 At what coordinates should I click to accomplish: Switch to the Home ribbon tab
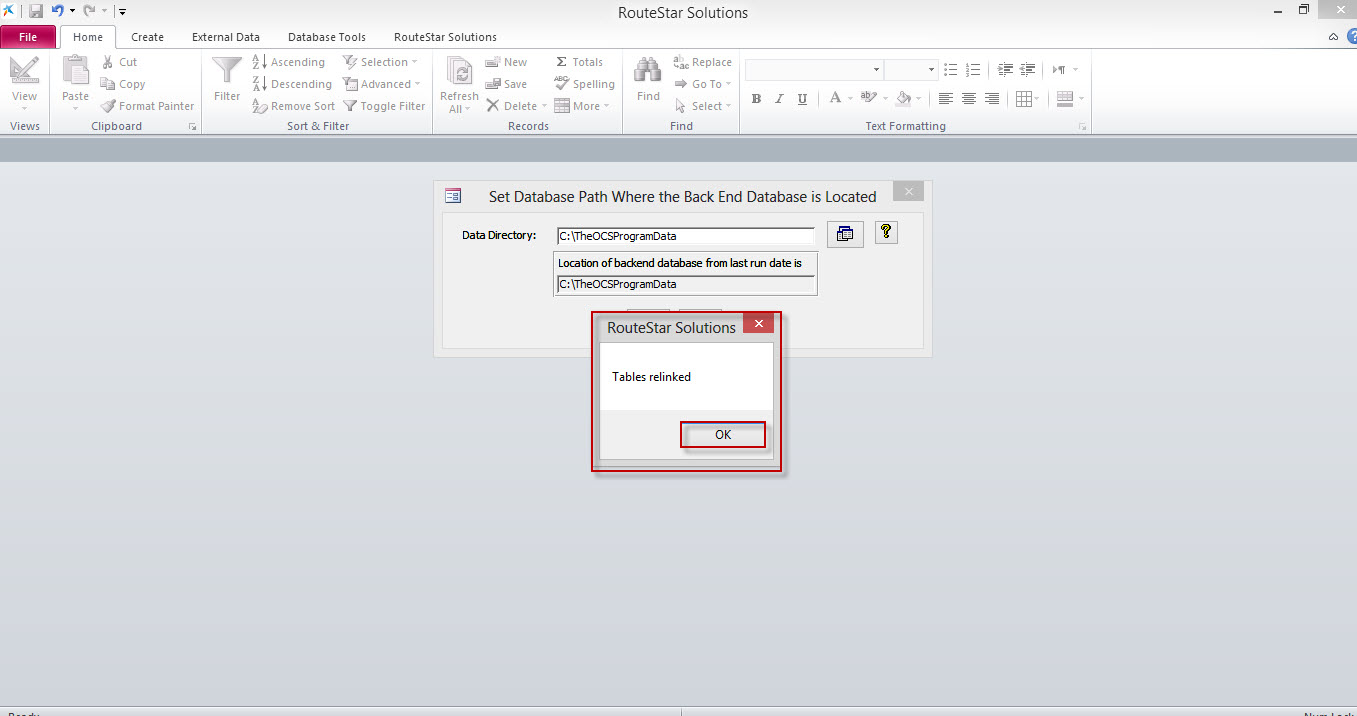tap(88, 37)
